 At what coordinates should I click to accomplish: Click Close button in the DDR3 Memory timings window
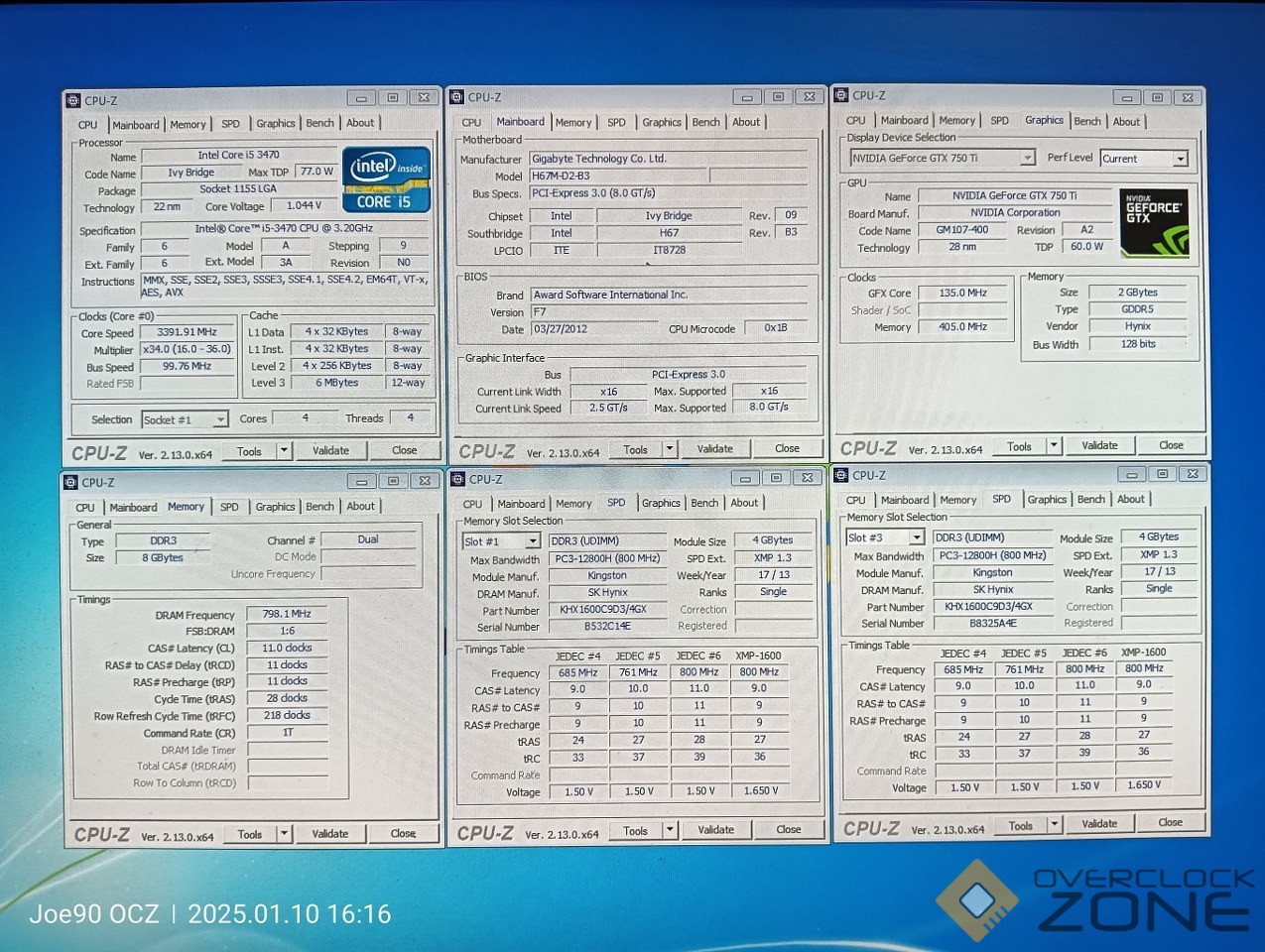click(x=403, y=834)
